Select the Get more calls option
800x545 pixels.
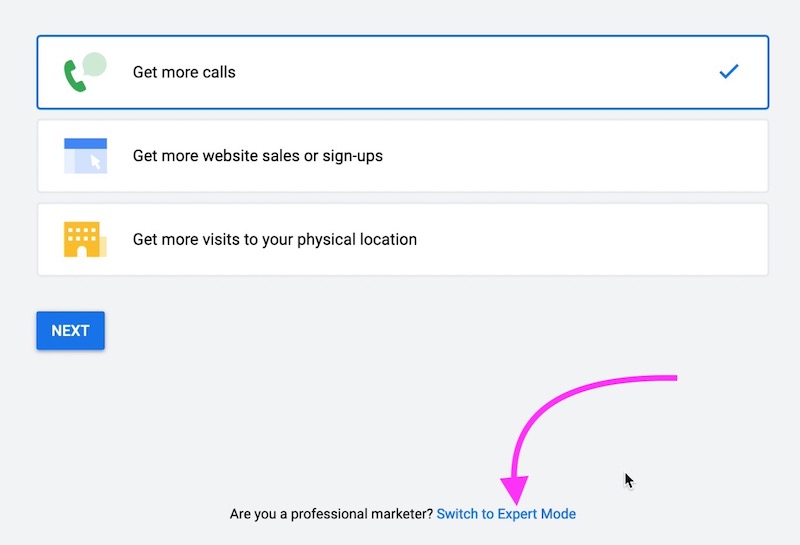click(x=402, y=72)
